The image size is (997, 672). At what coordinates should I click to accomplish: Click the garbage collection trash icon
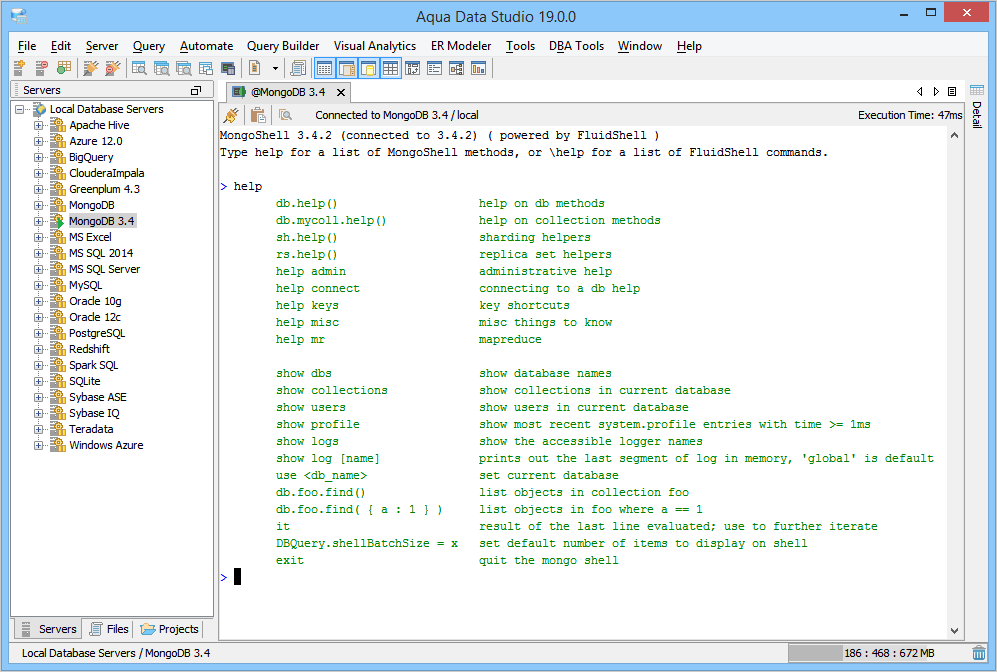click(979, 653)
